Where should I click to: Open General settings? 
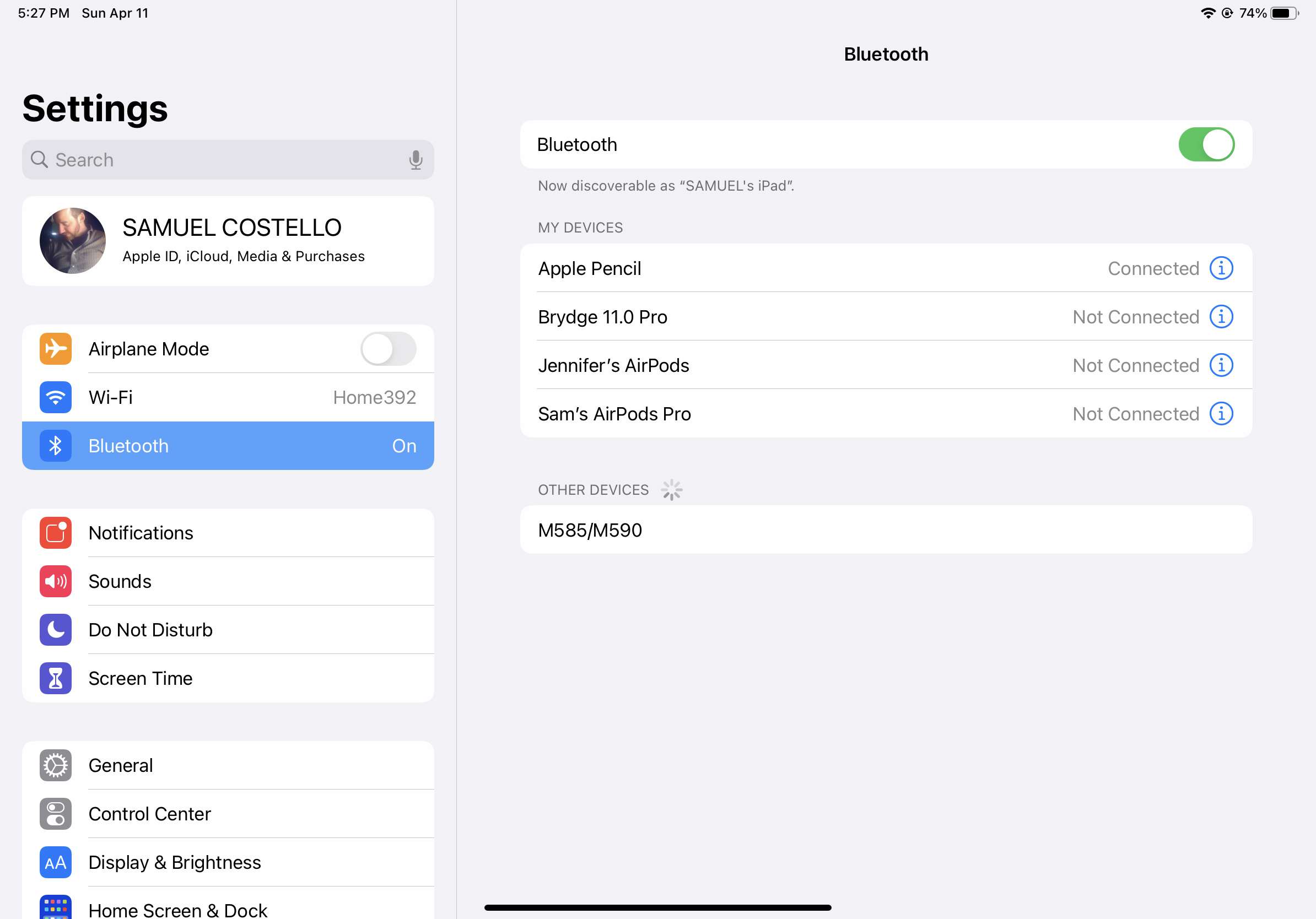[x=228, y=765]
